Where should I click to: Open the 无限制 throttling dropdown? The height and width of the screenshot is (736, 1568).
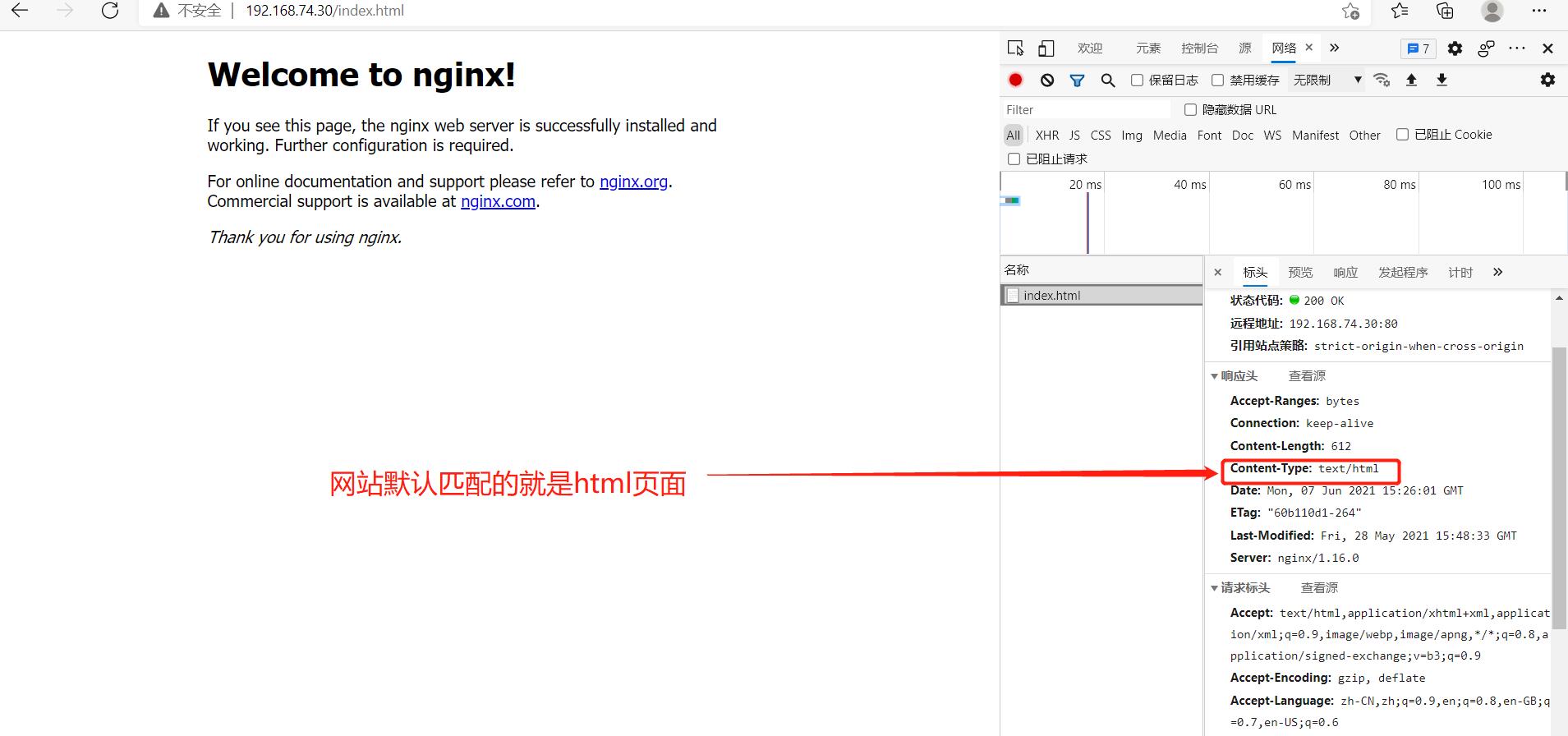click(1327, 80)
